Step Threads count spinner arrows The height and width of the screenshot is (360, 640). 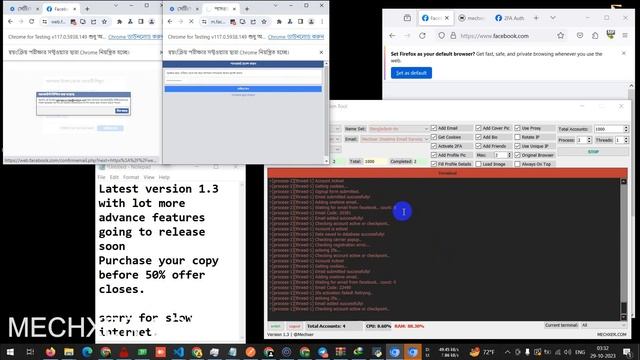[626, 140]
